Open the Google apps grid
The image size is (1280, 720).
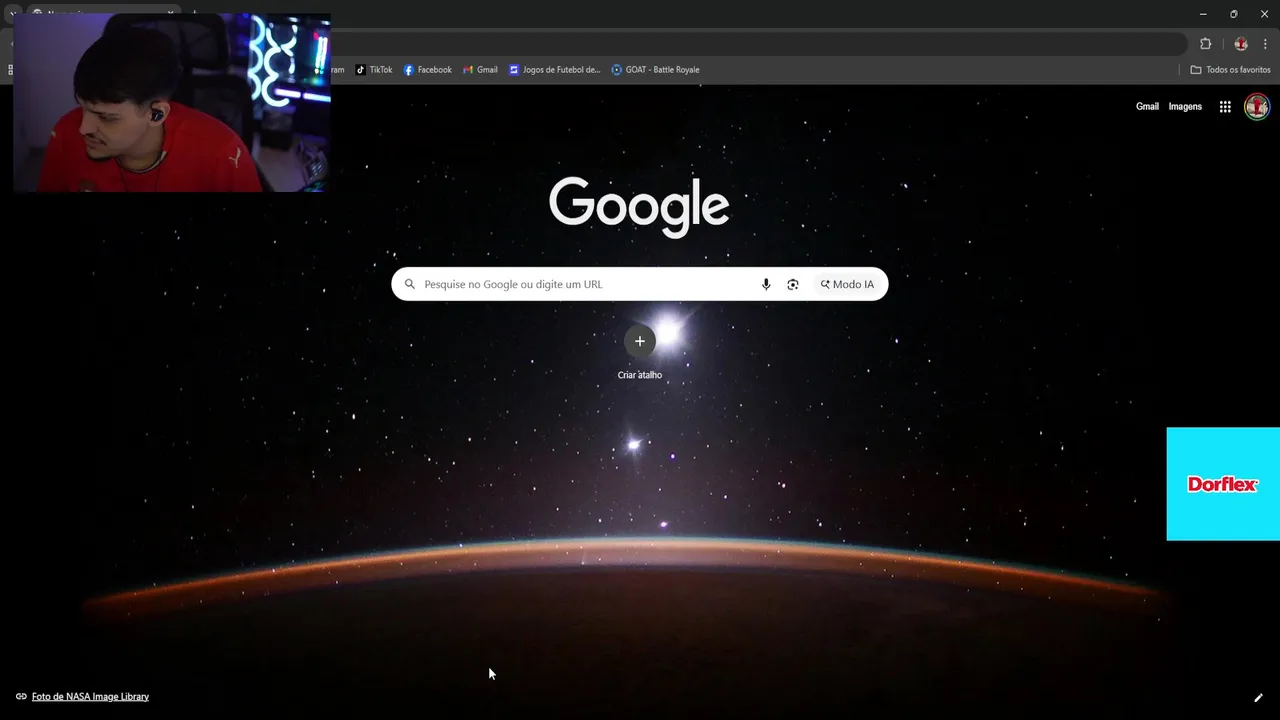point(1225,107)
